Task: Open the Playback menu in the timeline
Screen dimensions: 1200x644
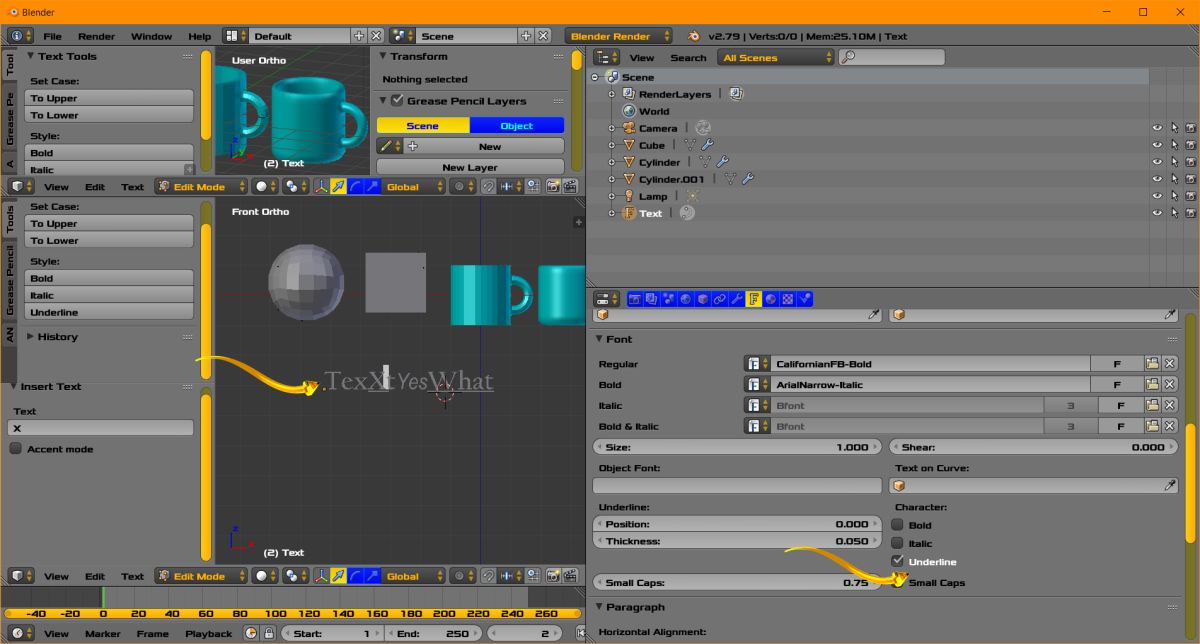Action: point(208,633)
